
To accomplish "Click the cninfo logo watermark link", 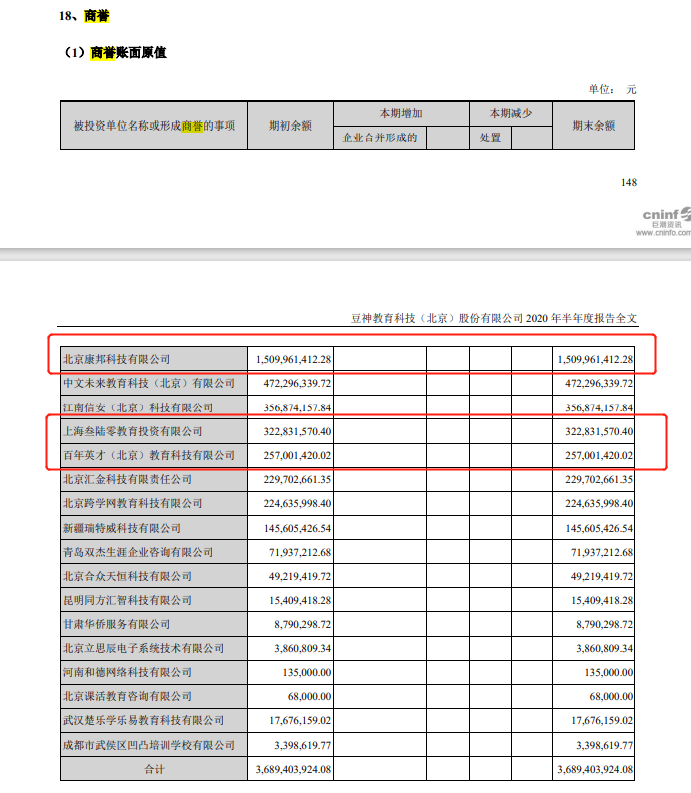I will pyautogui.click(x=666, y=222).
